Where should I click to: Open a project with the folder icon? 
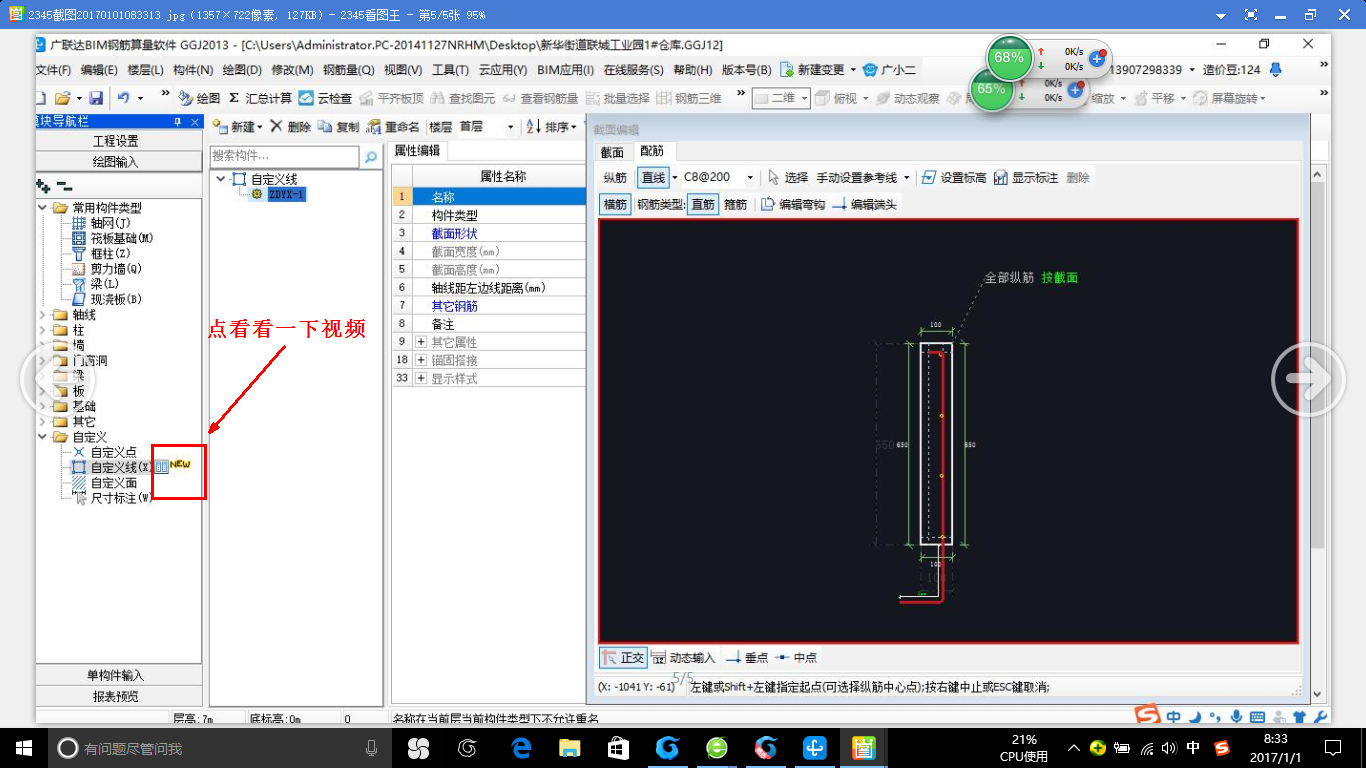62,98
